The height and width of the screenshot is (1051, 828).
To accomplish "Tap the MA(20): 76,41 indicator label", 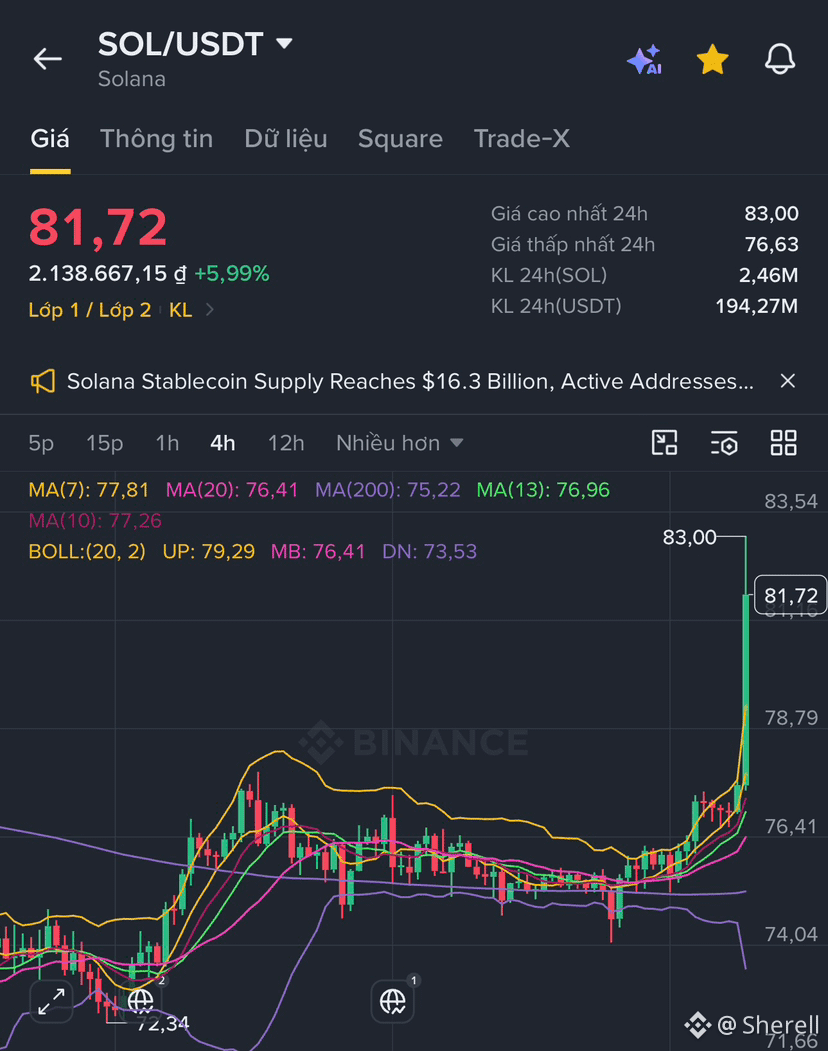I will pyautogui.click(x=232, y=490).
